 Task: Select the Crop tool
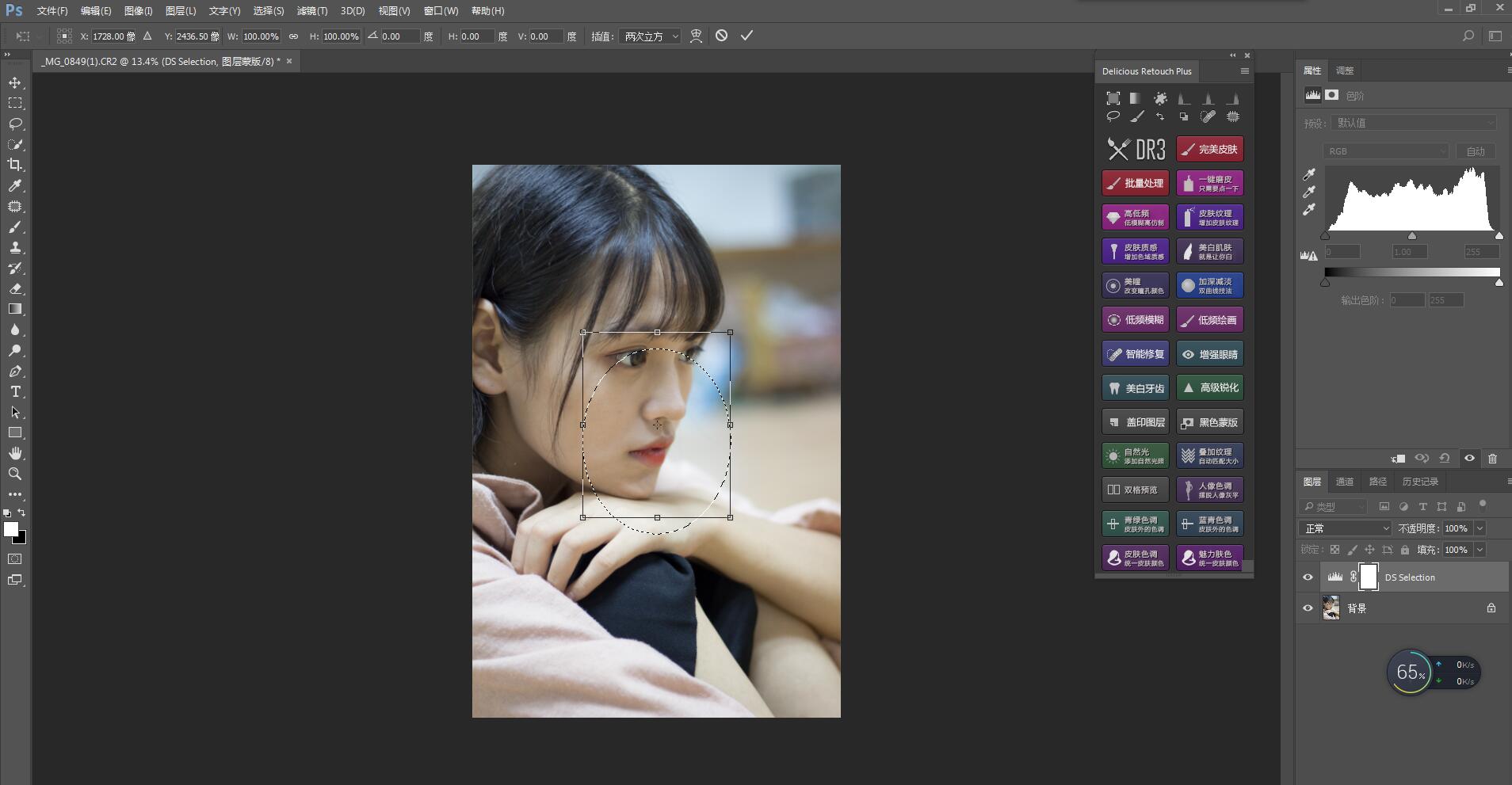[16, 165]
